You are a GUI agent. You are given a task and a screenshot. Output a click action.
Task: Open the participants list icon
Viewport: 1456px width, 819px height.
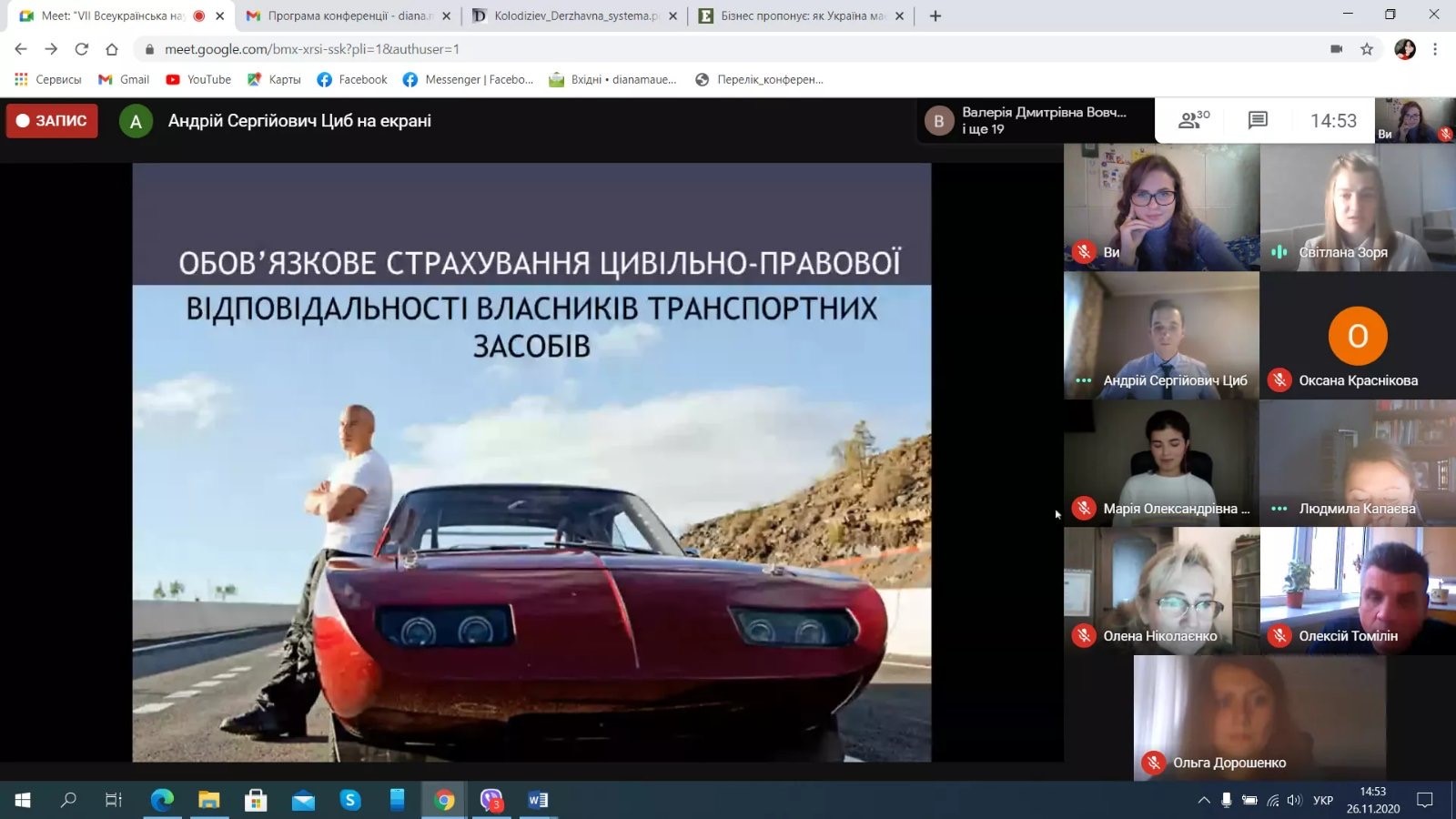pos(1193,120)
